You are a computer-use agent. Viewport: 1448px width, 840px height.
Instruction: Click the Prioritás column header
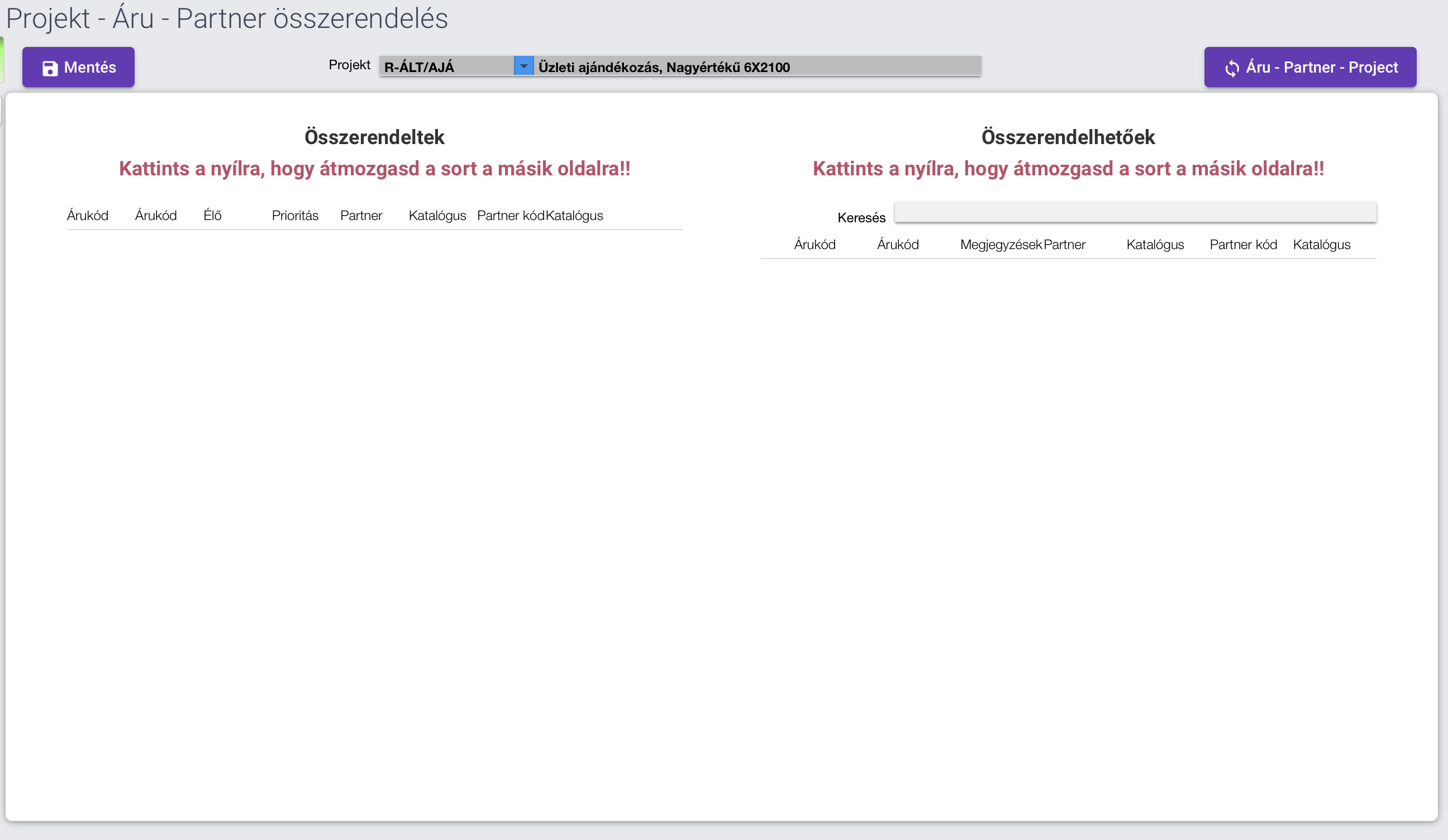295,216
